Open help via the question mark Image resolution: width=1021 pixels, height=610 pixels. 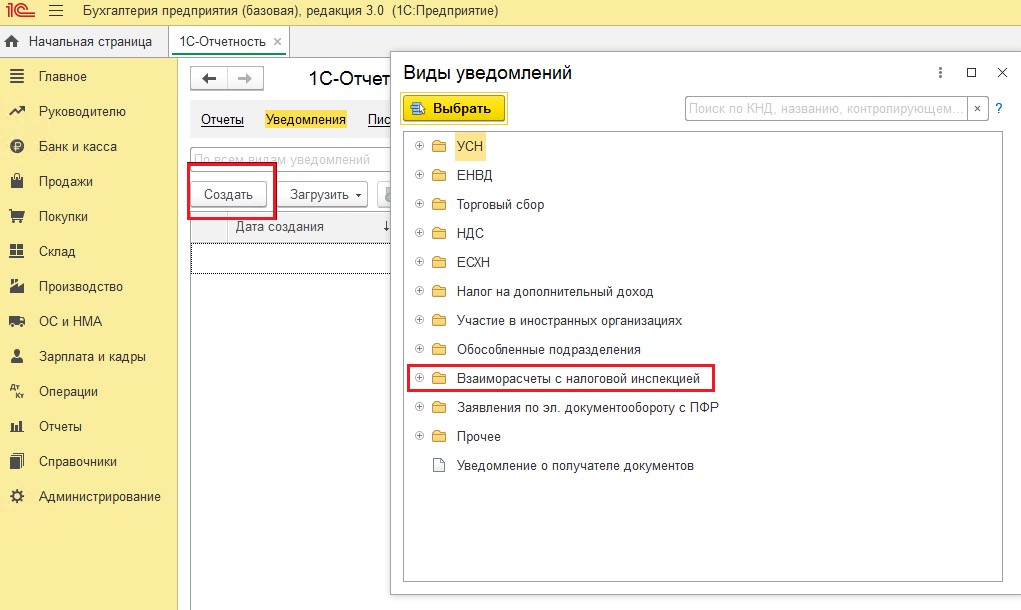click(x=999, y=109)
